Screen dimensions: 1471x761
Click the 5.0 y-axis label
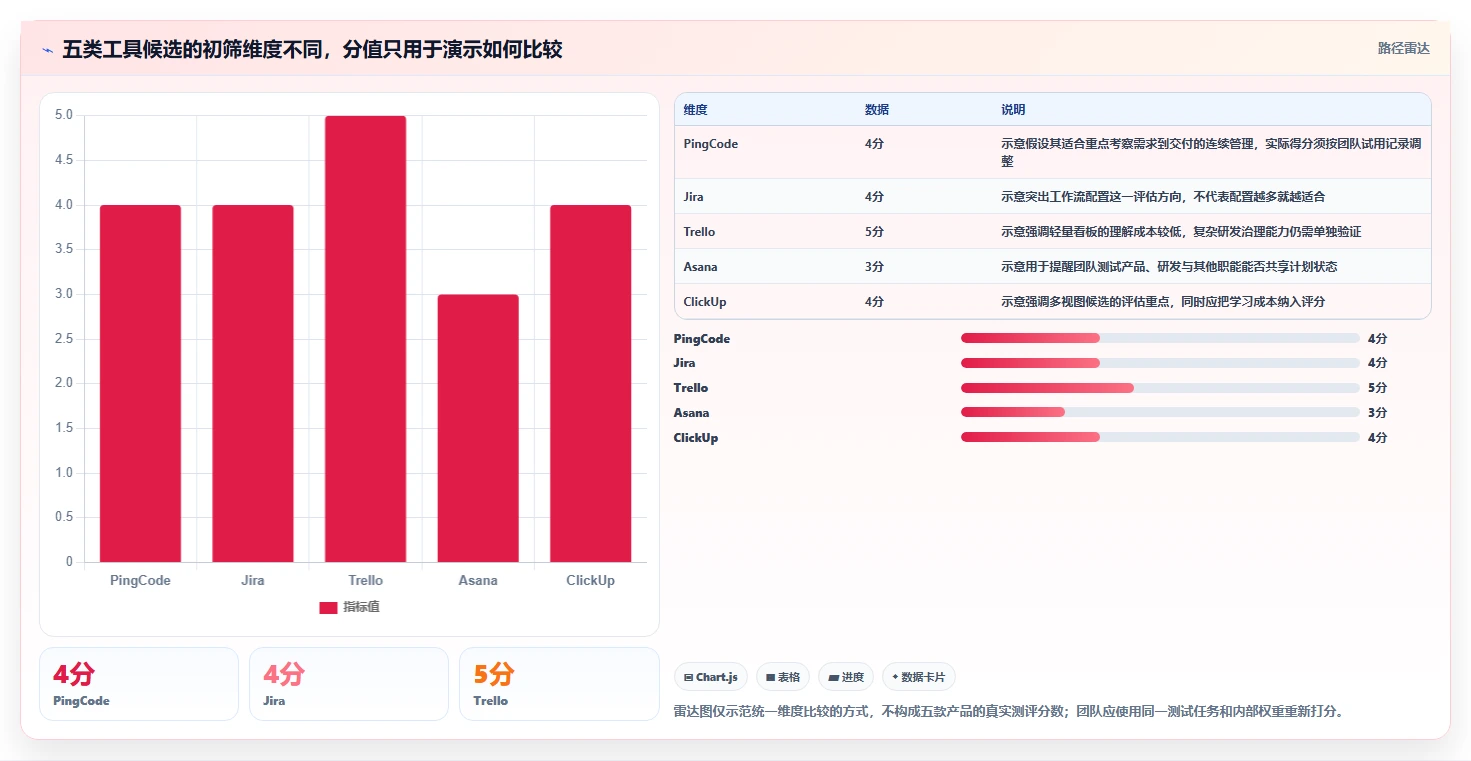tap(63, 116)
